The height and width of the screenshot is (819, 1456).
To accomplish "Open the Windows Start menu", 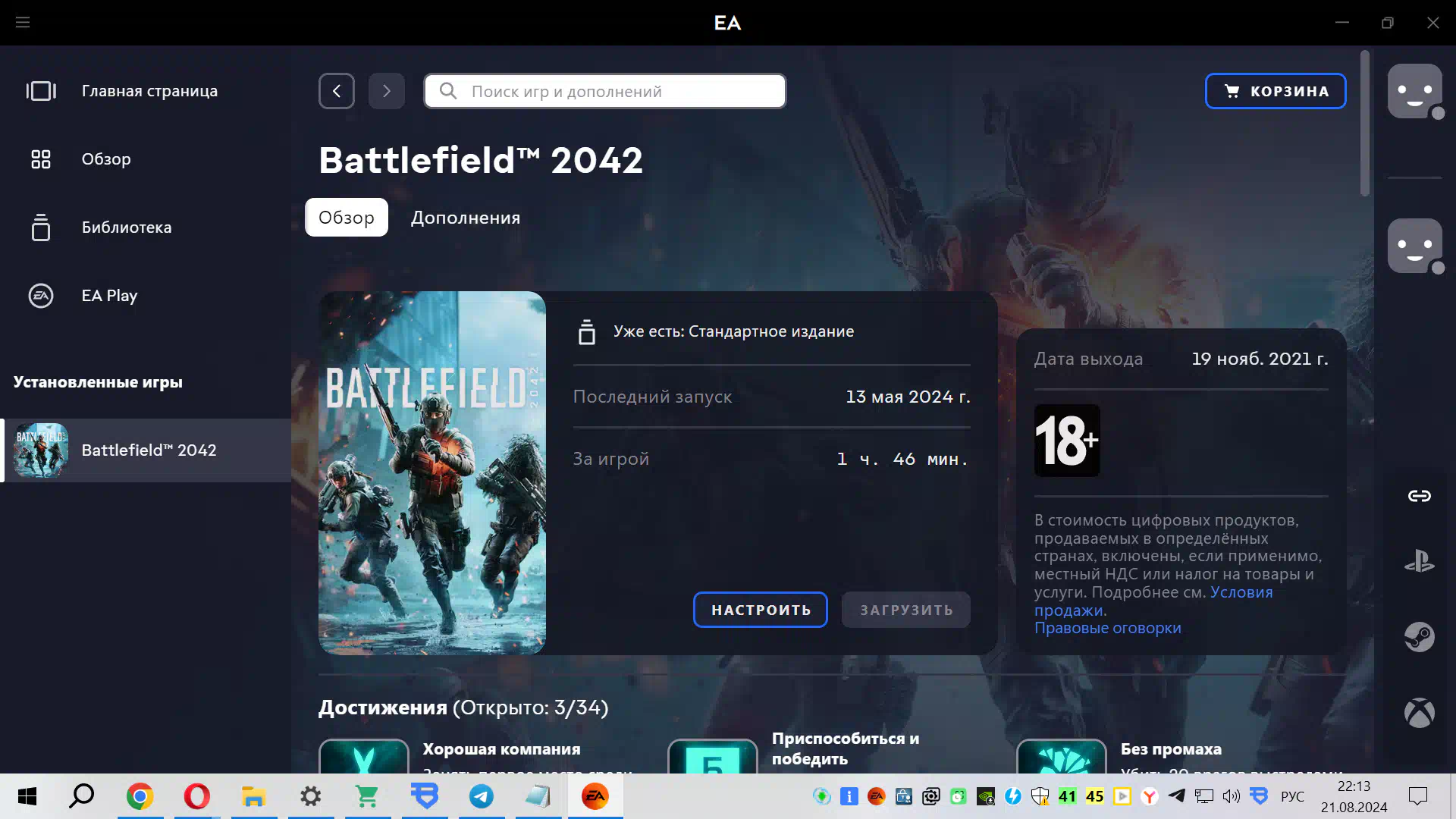I will pos(27,796).
